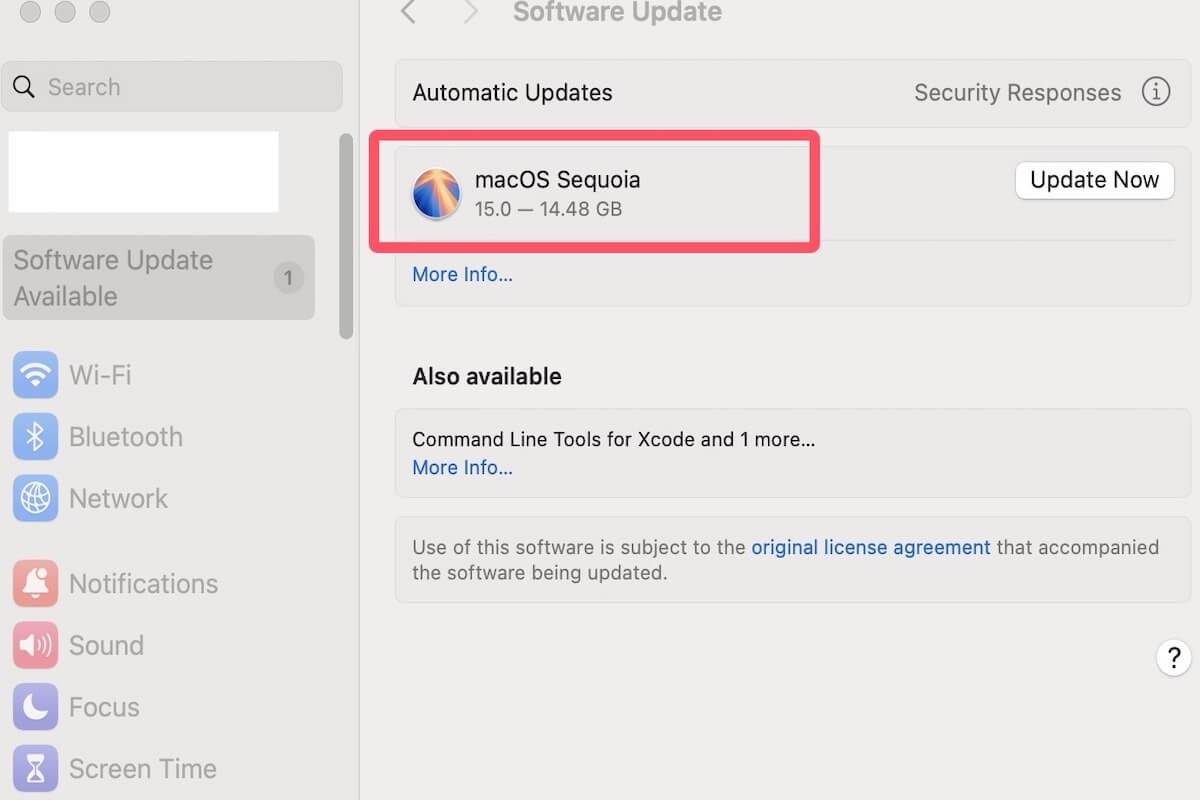Image resolution: width=1200 pixels, height=800 pixels.
Task: Click the Security Responses label in Automatic Updates
Action: [x=1017, y=92]
